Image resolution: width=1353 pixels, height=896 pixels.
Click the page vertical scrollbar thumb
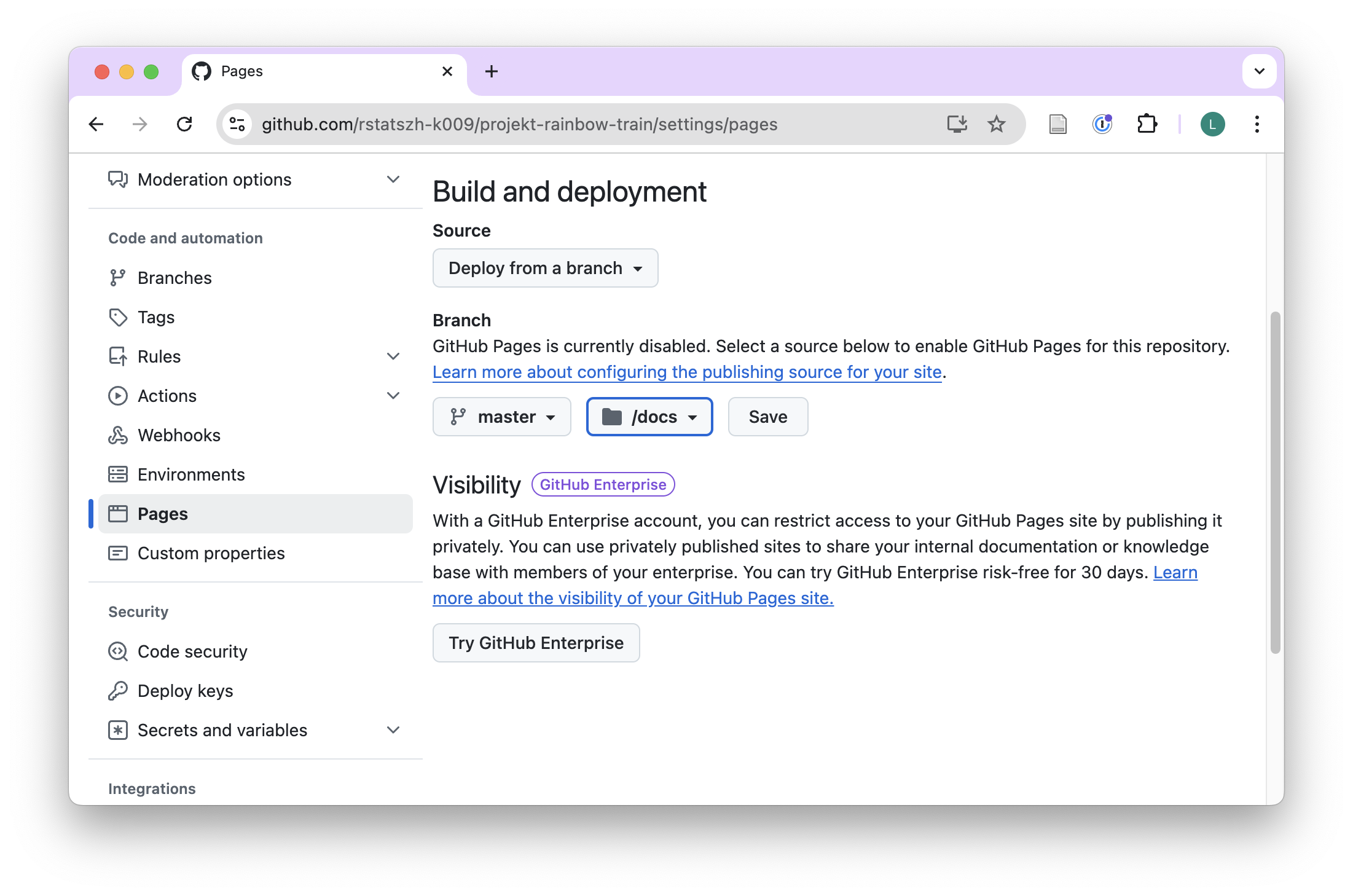[x=1276, y=482]
